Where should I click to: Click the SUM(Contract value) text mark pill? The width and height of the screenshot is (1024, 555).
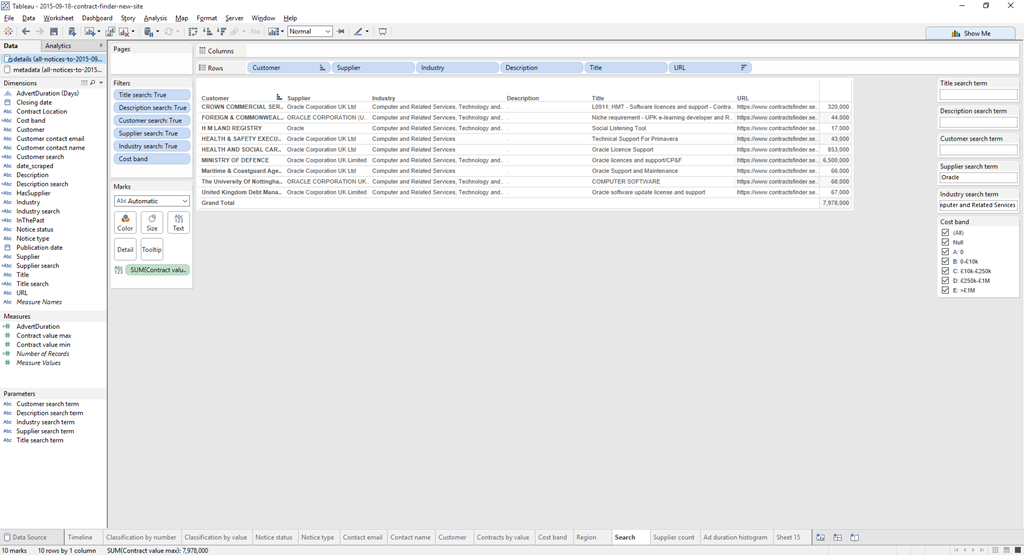tap(157, 270)
